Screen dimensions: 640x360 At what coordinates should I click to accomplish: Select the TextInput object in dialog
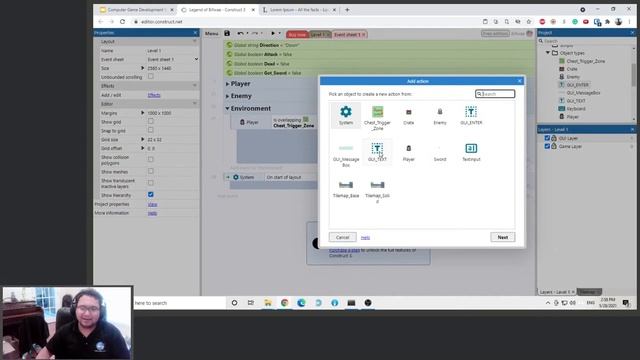point(471,152)
